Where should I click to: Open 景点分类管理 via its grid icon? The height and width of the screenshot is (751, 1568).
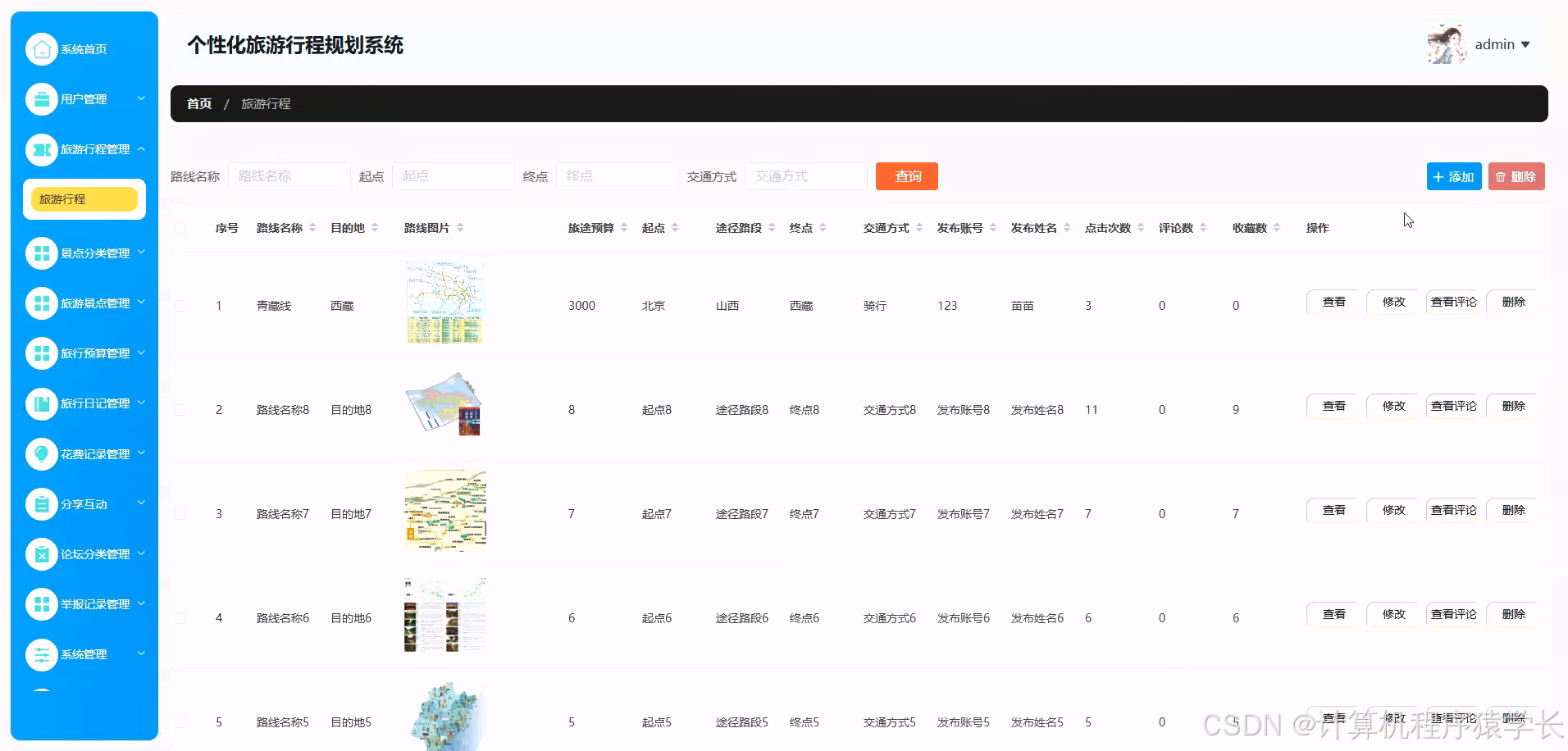pyautogui.click(x=42, y=253)
